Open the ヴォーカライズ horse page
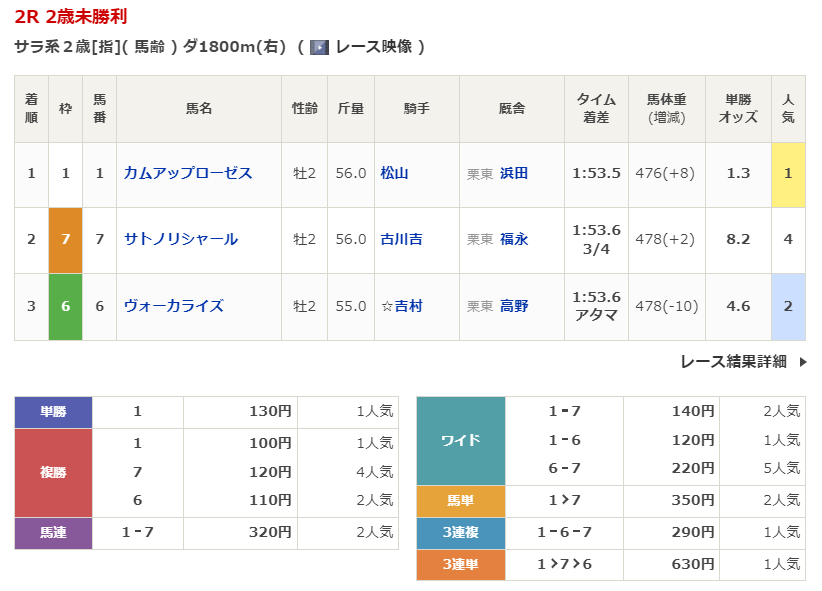This screenshot has height=591, width=822. point(173,306)
